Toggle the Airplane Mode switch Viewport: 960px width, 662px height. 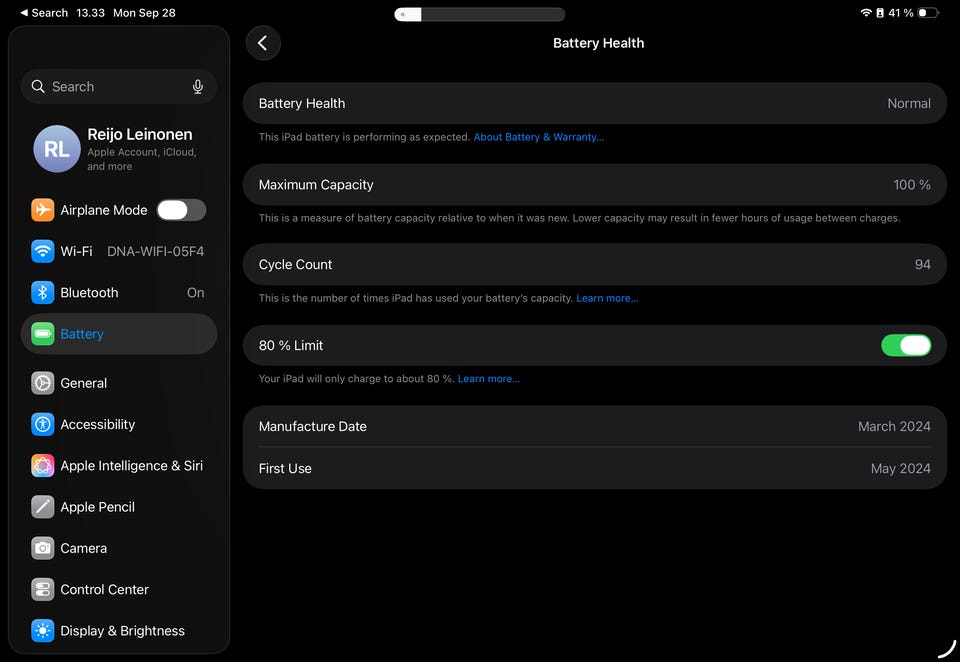tap(181, 210)
